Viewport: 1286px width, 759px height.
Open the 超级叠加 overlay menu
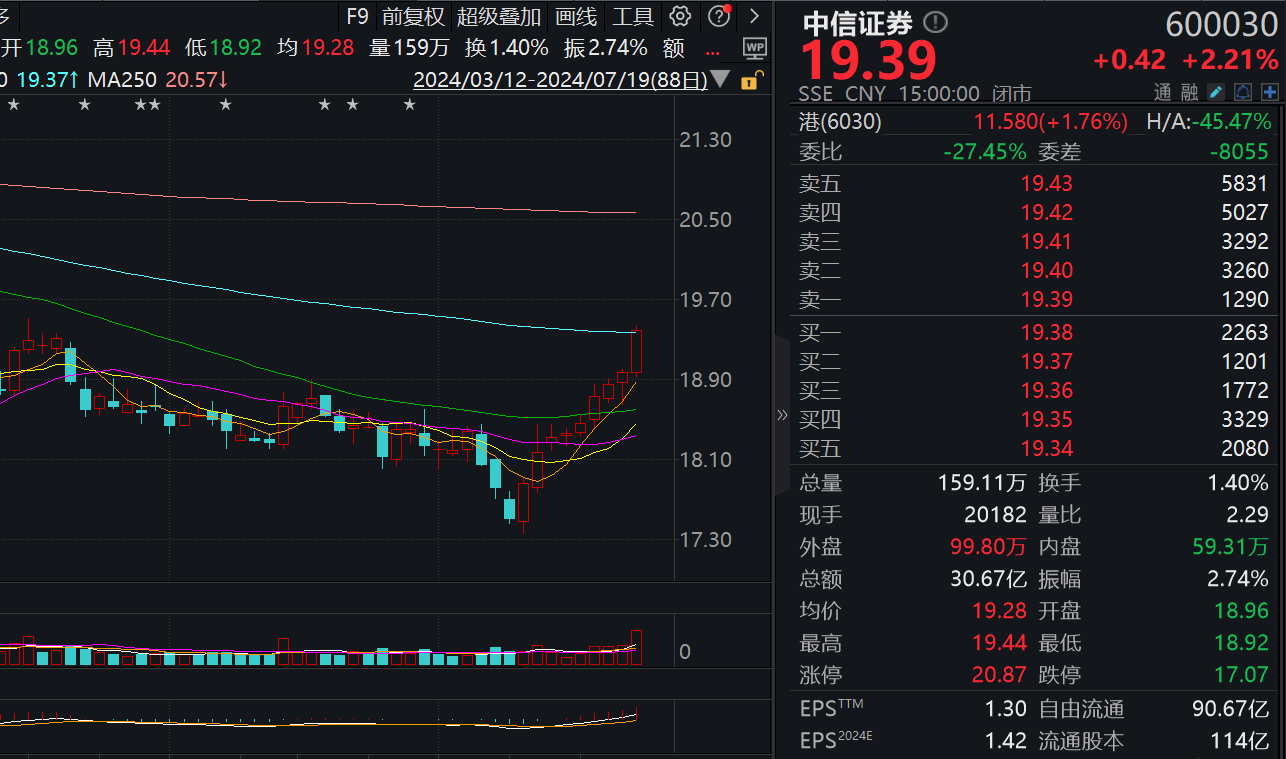499,16
